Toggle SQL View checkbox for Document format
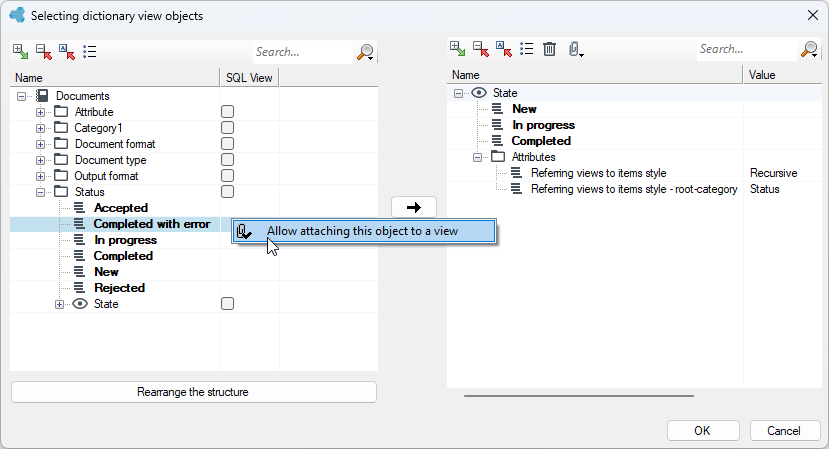Image resolution: width=829 pixels, height=449 pixels. (227, 144)
